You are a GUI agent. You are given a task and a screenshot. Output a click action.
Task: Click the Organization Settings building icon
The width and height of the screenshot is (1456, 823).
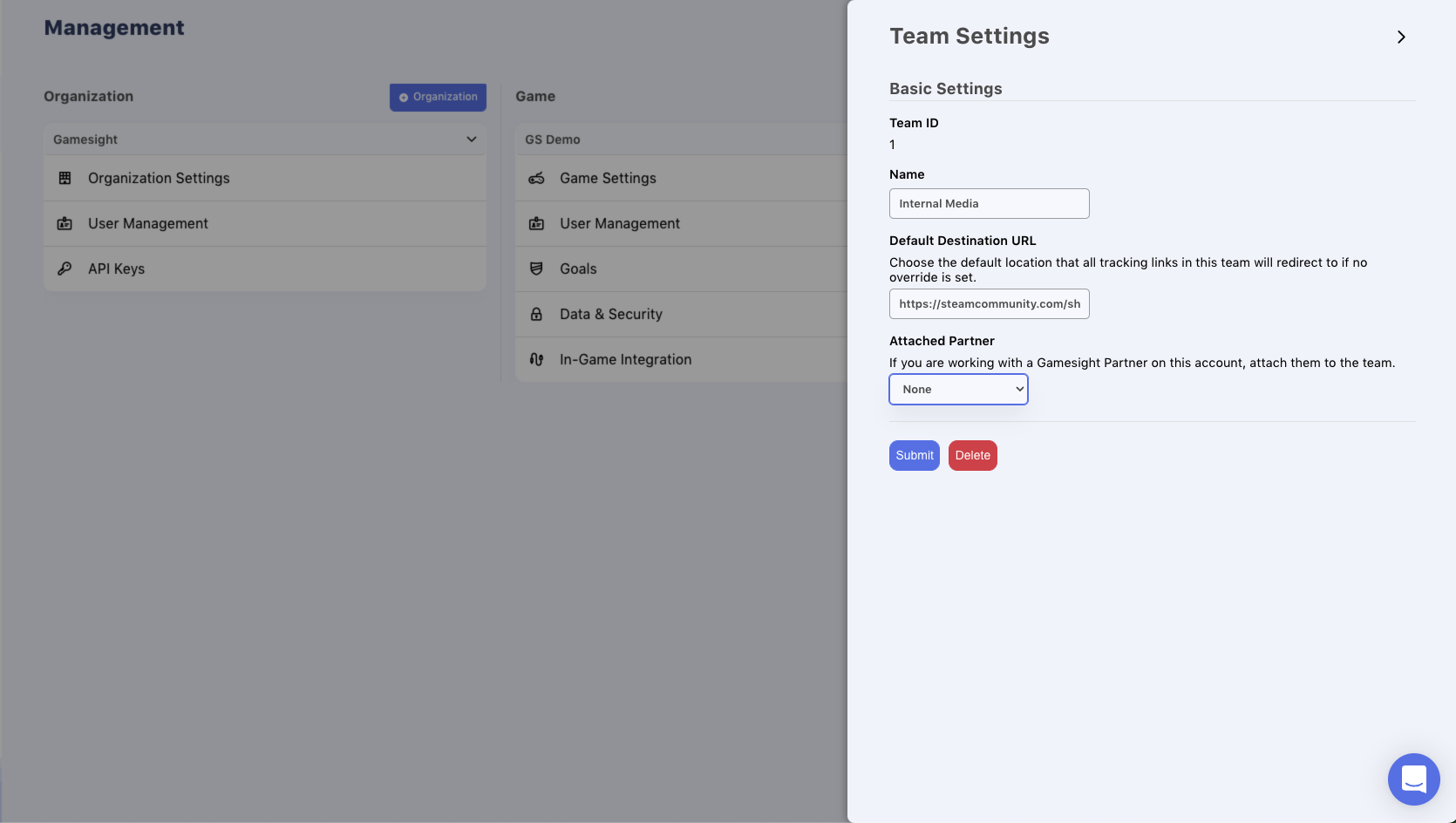pyautogui.click(x=65, y=178)
